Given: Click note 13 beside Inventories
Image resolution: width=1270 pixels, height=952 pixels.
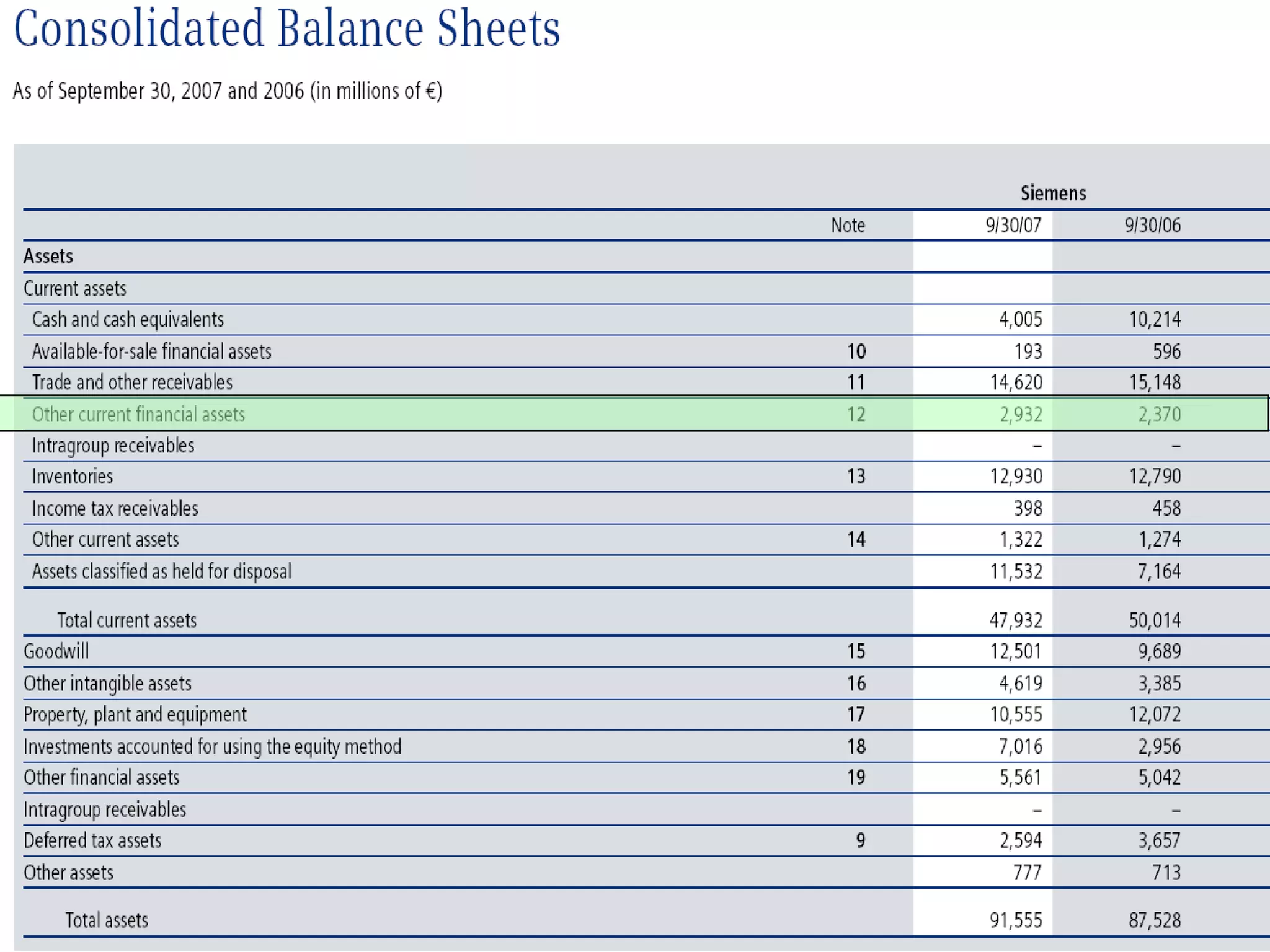Looking at the screenshot, I should (856, 476).
